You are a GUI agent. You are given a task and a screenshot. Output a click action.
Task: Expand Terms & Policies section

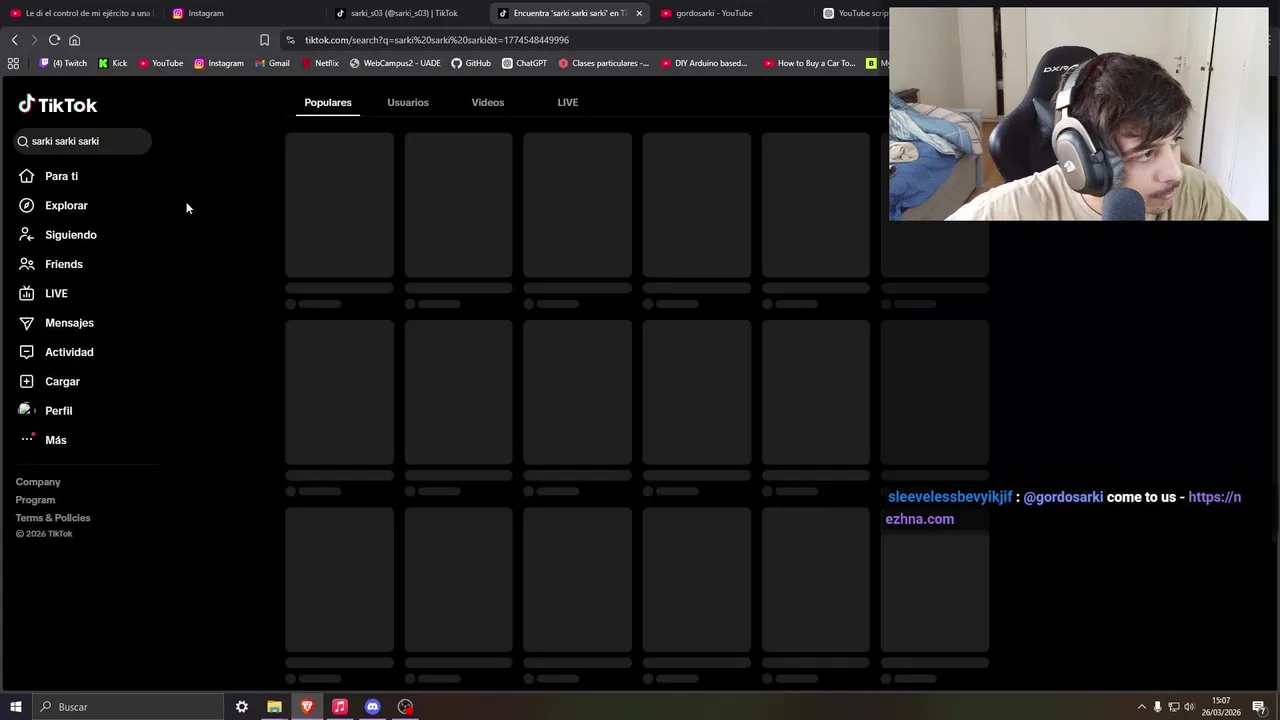coord(53,518)
